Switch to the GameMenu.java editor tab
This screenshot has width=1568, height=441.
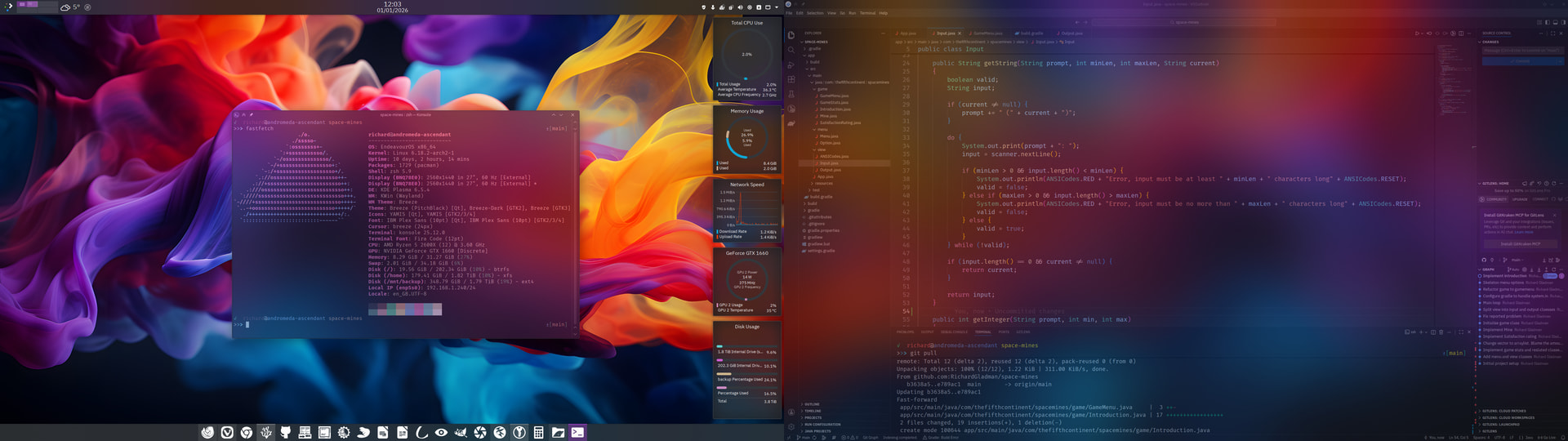(987, 33)
